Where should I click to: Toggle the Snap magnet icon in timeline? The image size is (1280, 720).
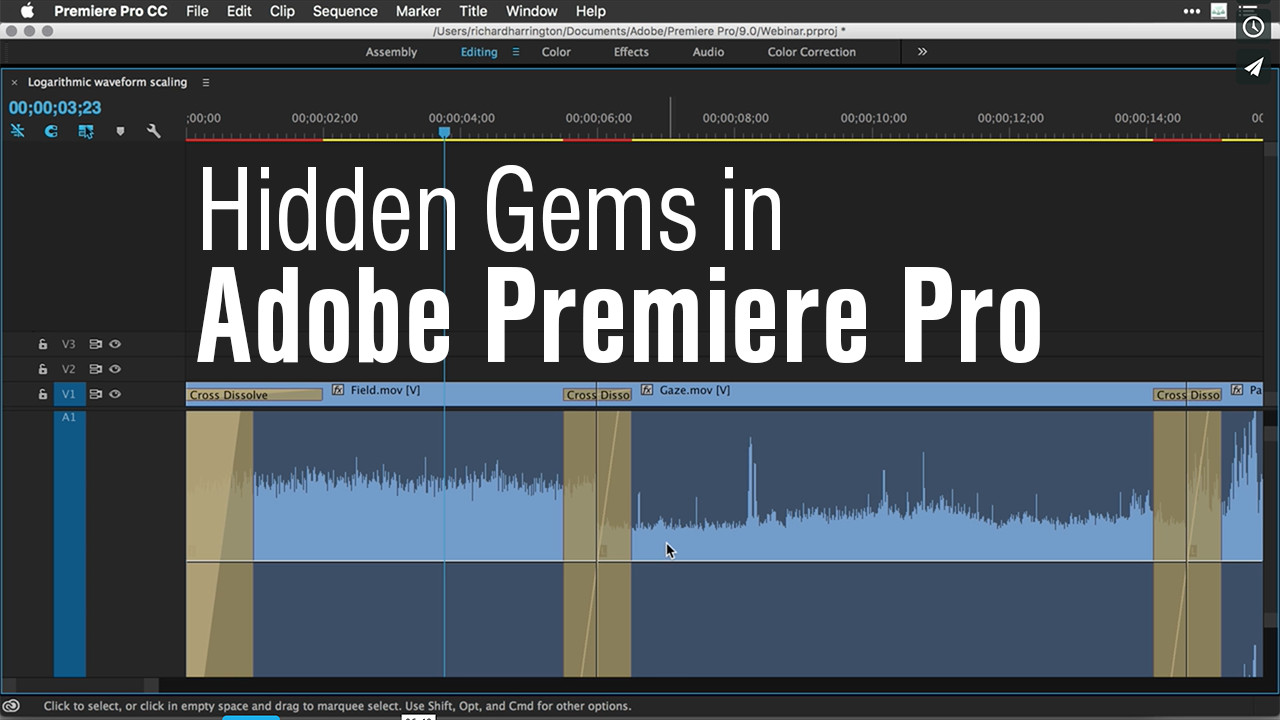click(x=51, y=131)
